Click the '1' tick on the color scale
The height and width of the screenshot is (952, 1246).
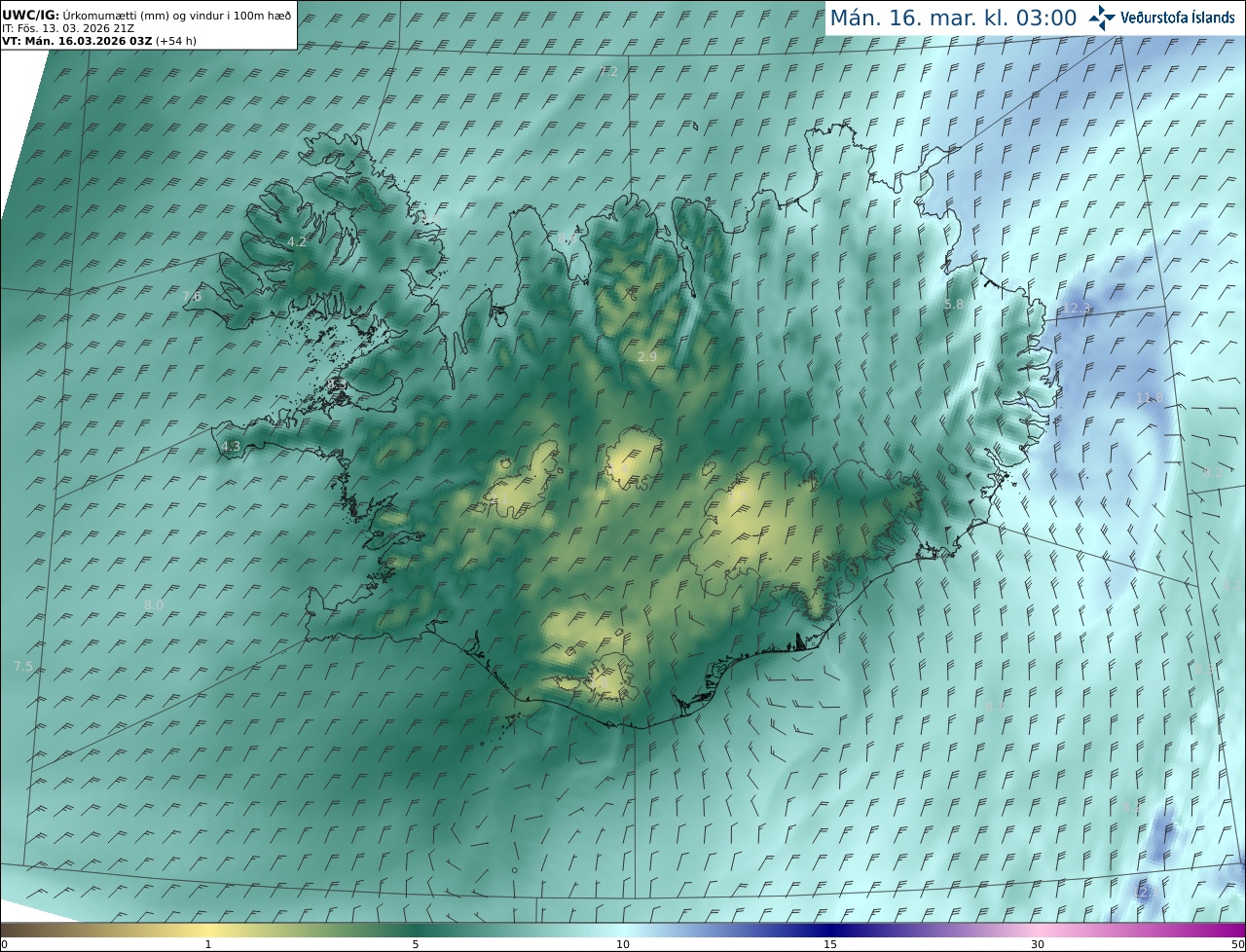208,944
